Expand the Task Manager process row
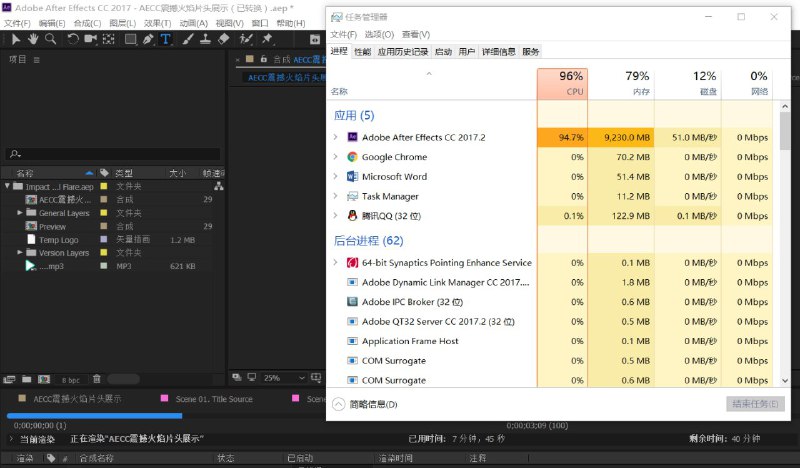This screenshot has width=800, height=468. (x=335, y=195)
